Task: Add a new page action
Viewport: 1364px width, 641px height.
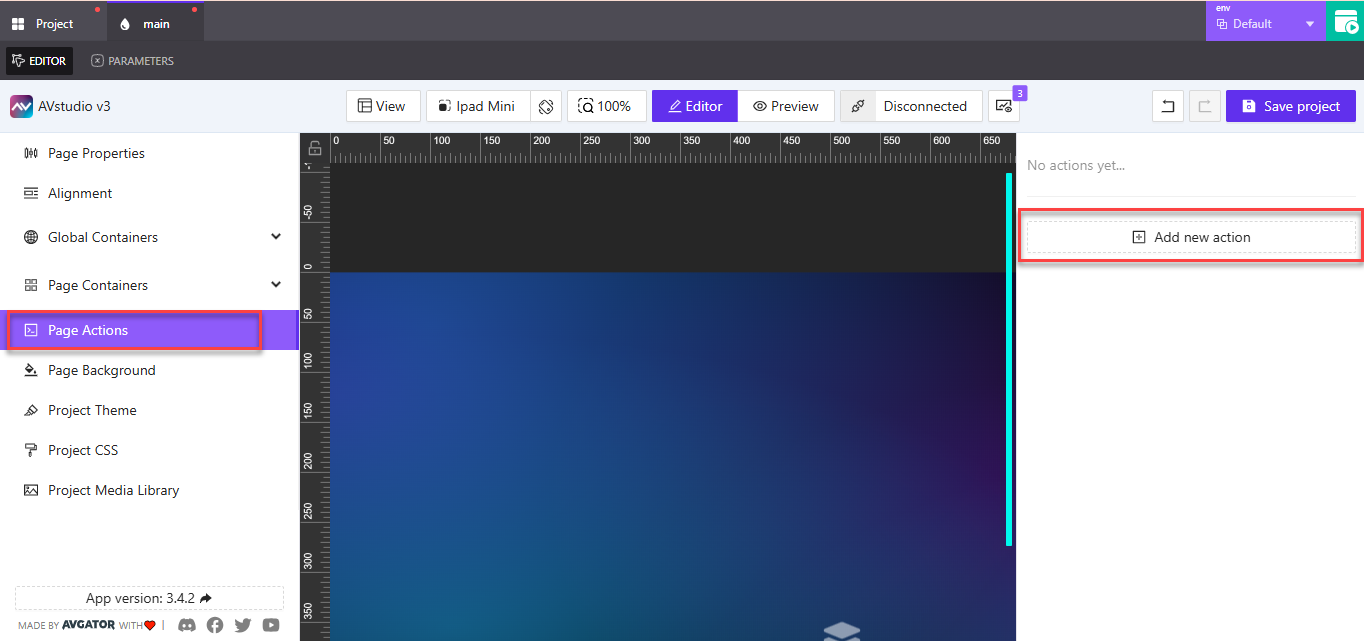Action: (1190, 236)
